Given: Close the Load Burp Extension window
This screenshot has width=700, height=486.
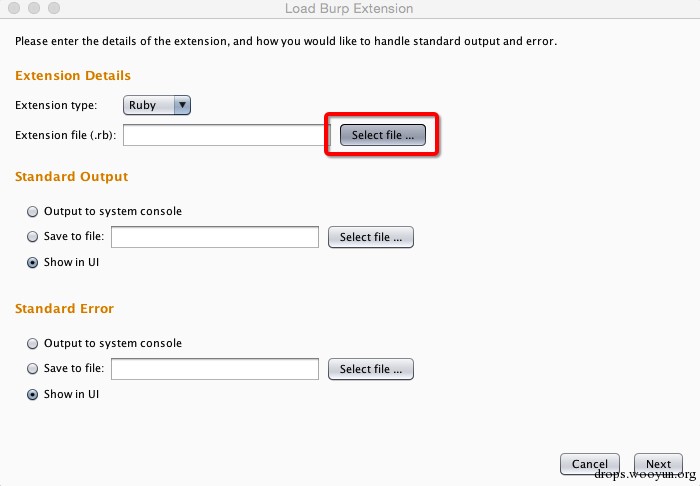Looking at the screenshot, I should click(13, 8).
